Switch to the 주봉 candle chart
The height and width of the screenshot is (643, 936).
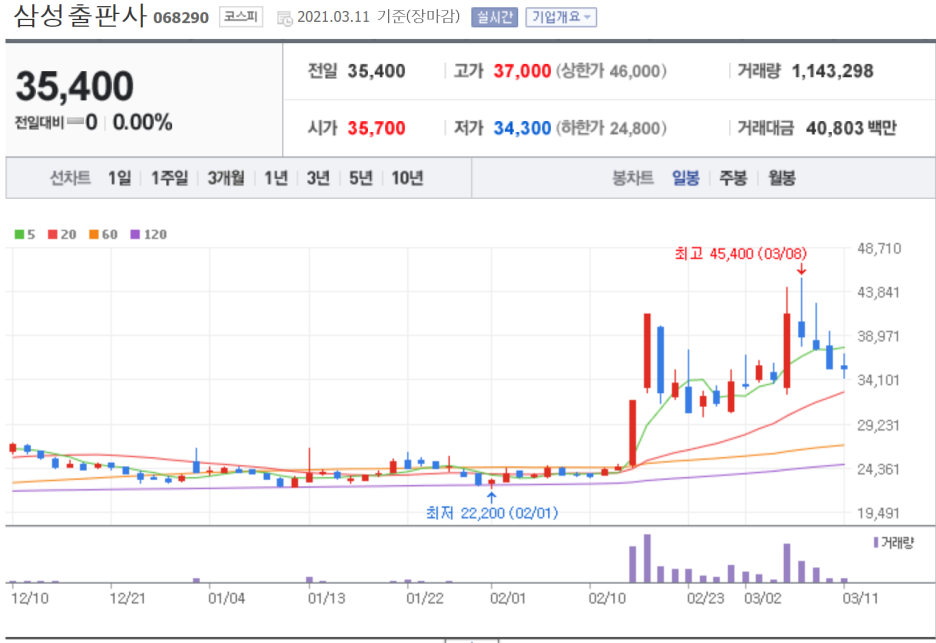coord(733,178)
